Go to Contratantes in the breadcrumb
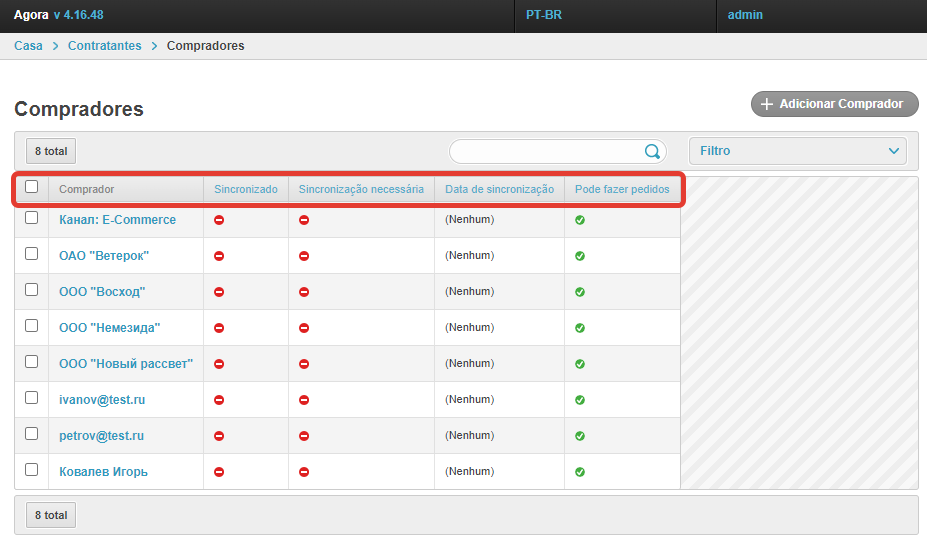 point(104,46)
